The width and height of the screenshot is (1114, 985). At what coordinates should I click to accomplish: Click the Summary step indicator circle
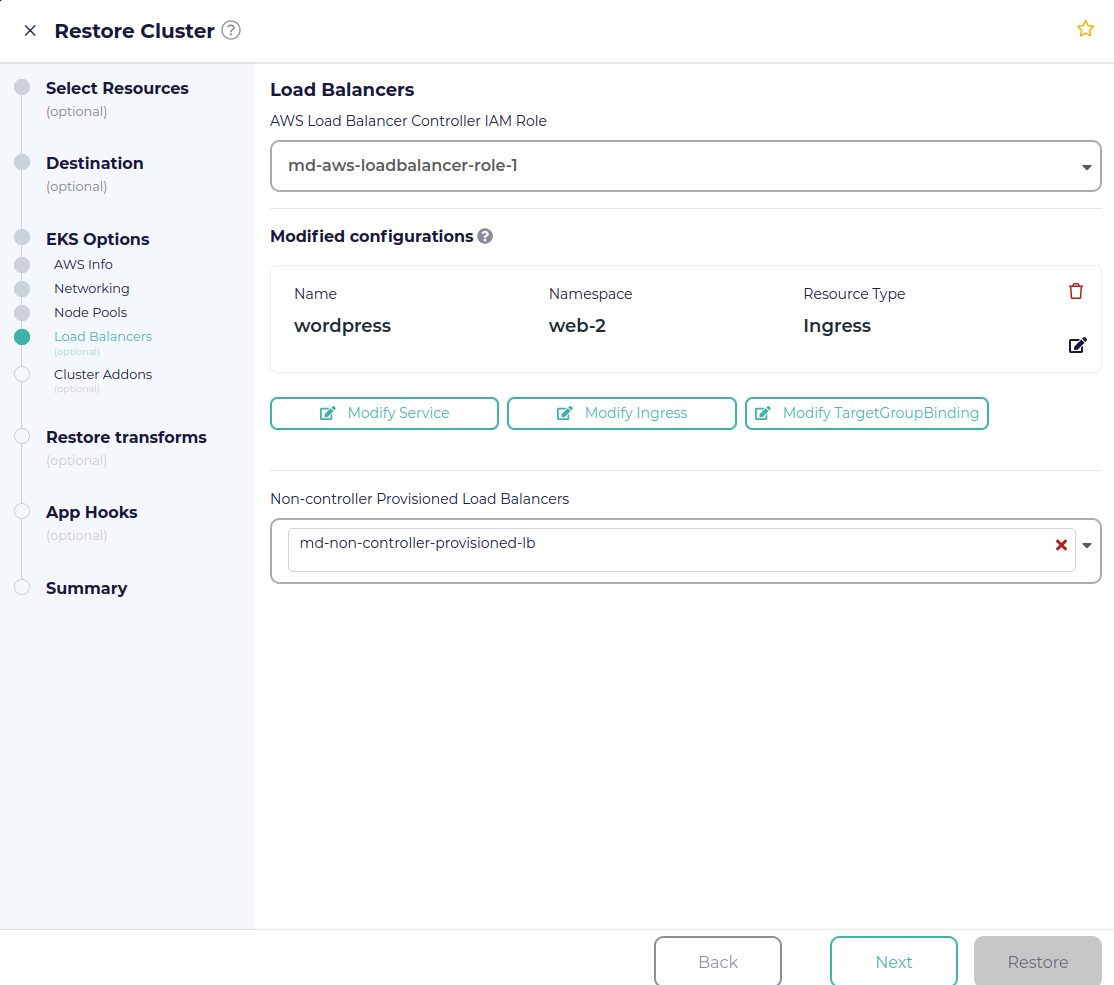click(22, 588)
